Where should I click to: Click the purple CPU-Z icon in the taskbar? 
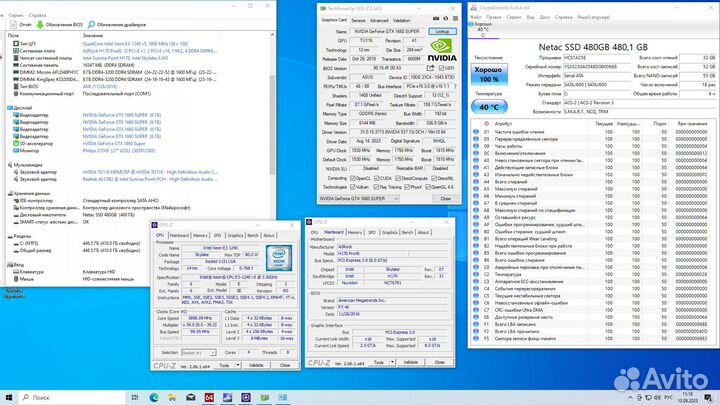246,398
